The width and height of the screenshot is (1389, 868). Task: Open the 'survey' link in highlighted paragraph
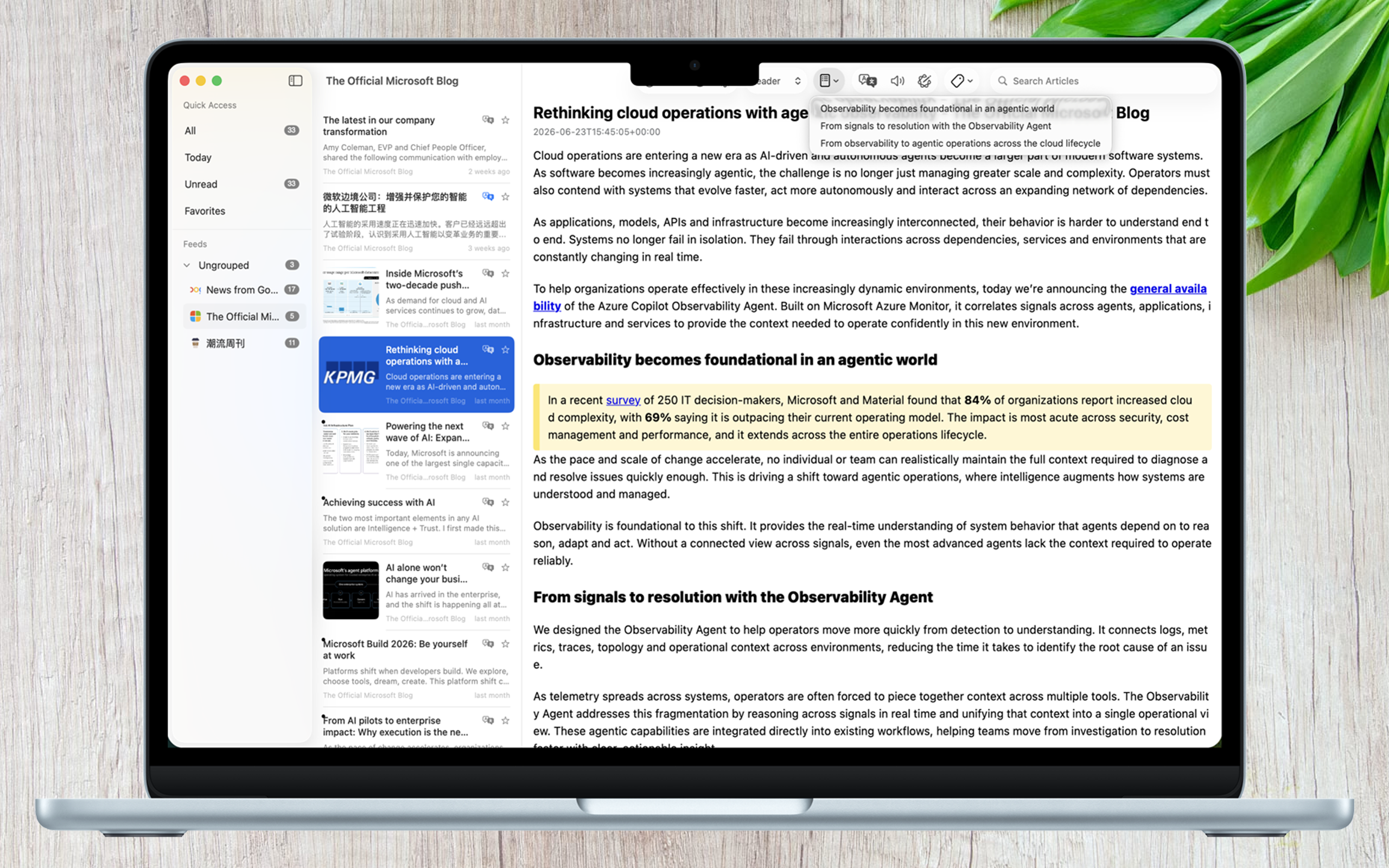tap(623, 400)
